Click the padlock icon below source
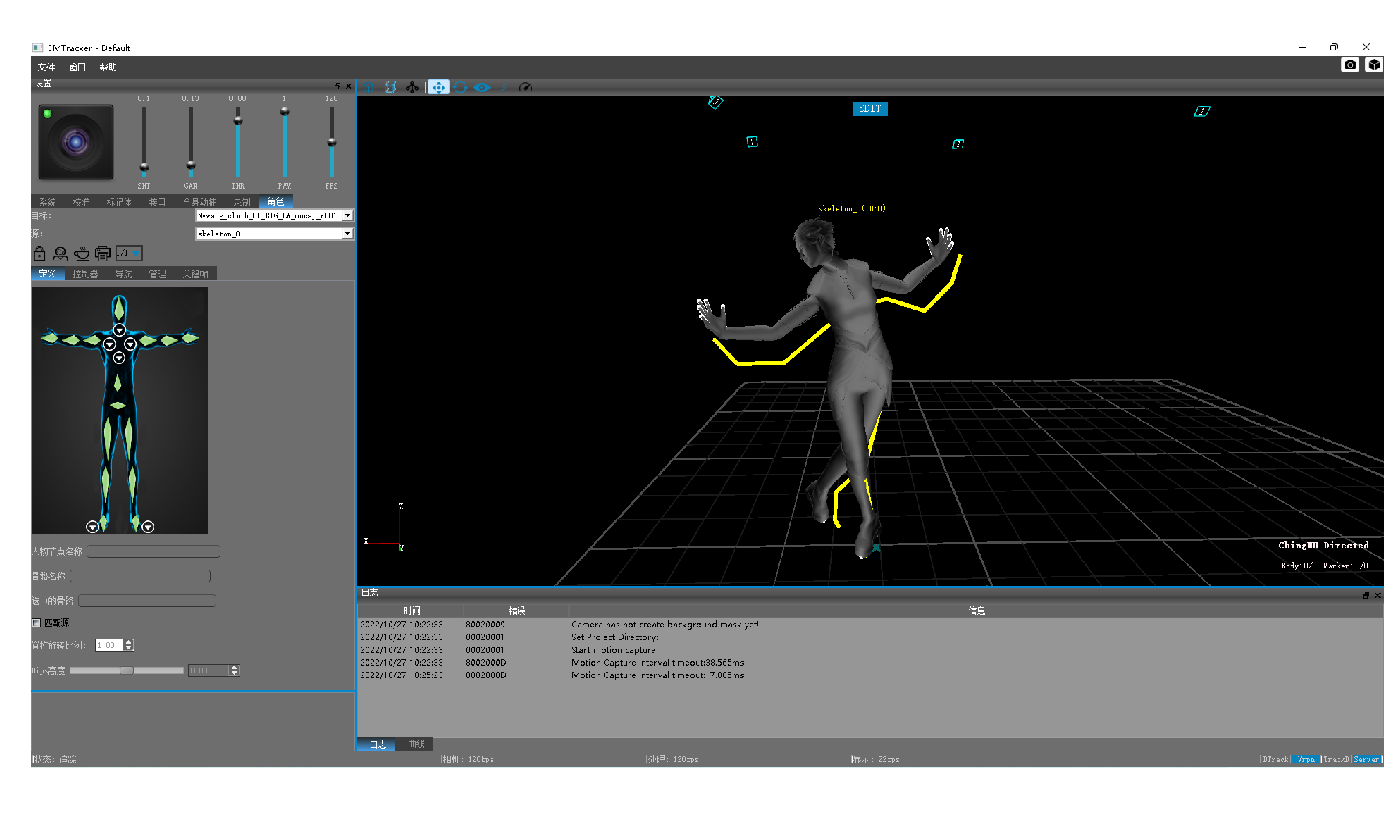Viewport: 1400px width, 840px height. (x=39, y=253)
